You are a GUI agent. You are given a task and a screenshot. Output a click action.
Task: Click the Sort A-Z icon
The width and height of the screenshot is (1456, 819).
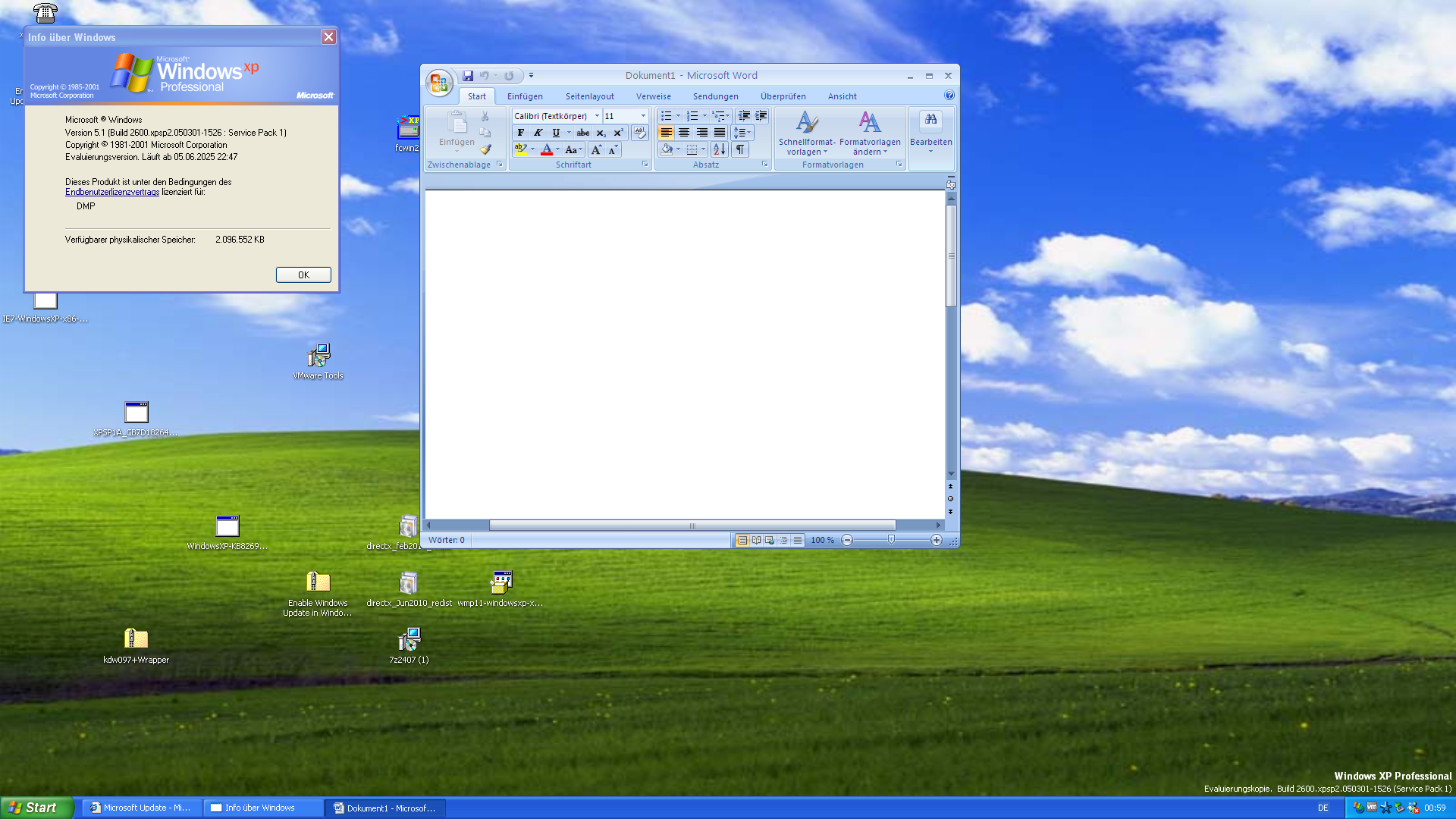point(719,149)
